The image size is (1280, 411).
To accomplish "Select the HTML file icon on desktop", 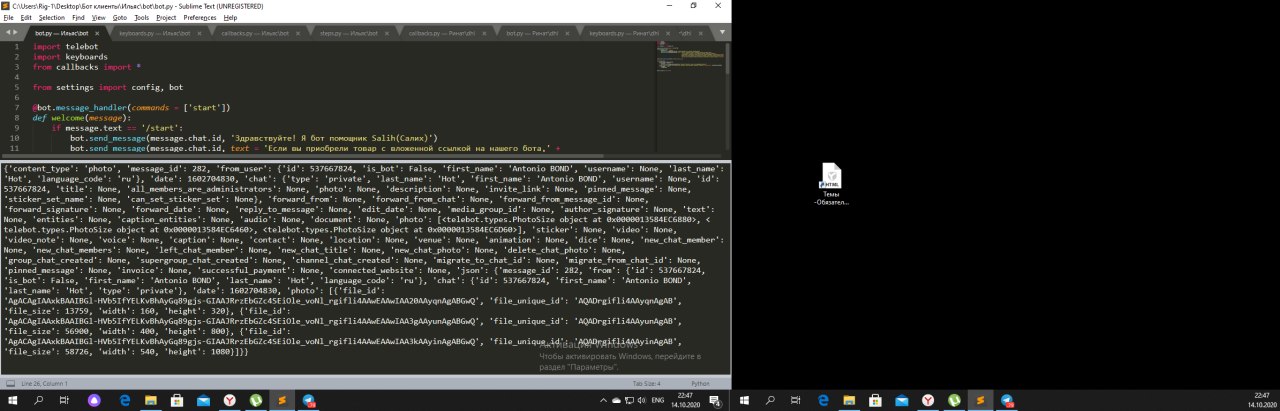I will [x=830, y=178].
